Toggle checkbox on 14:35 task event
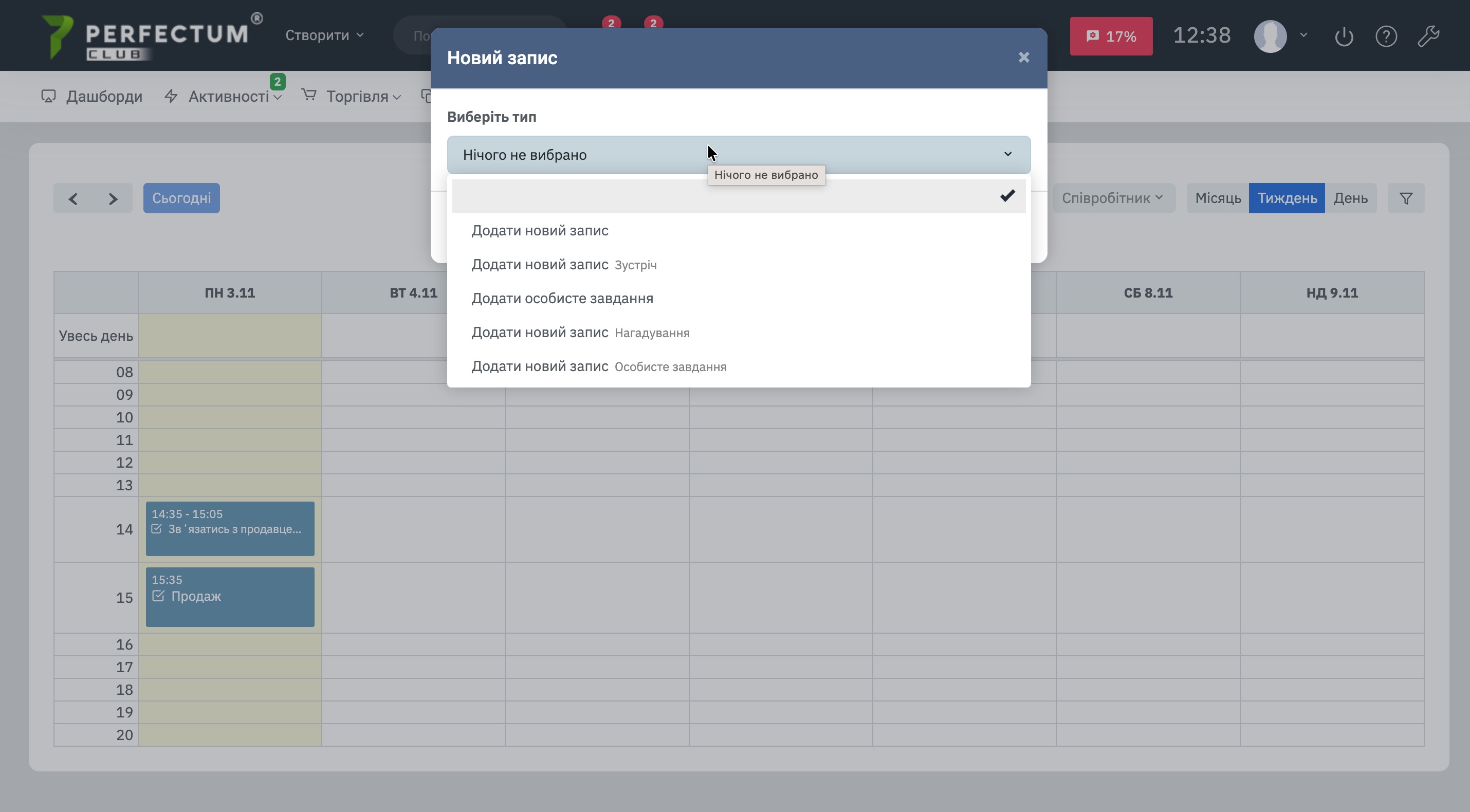This screenshot has height=812, width=1470. tap(156, 529)
